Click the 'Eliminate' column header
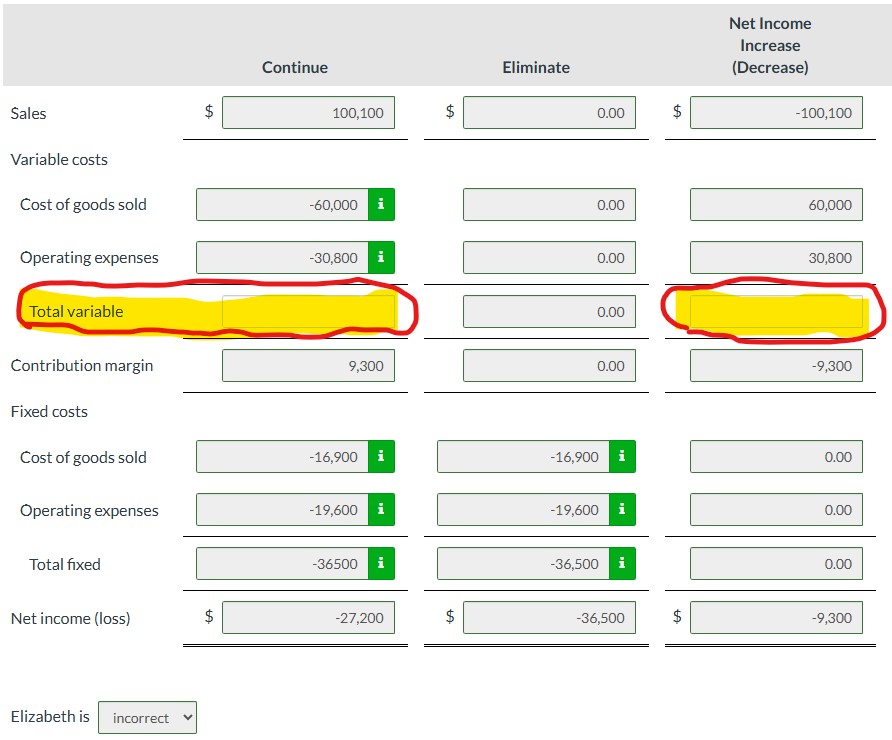The image size is (892, 740). click(x=536, y=67)
